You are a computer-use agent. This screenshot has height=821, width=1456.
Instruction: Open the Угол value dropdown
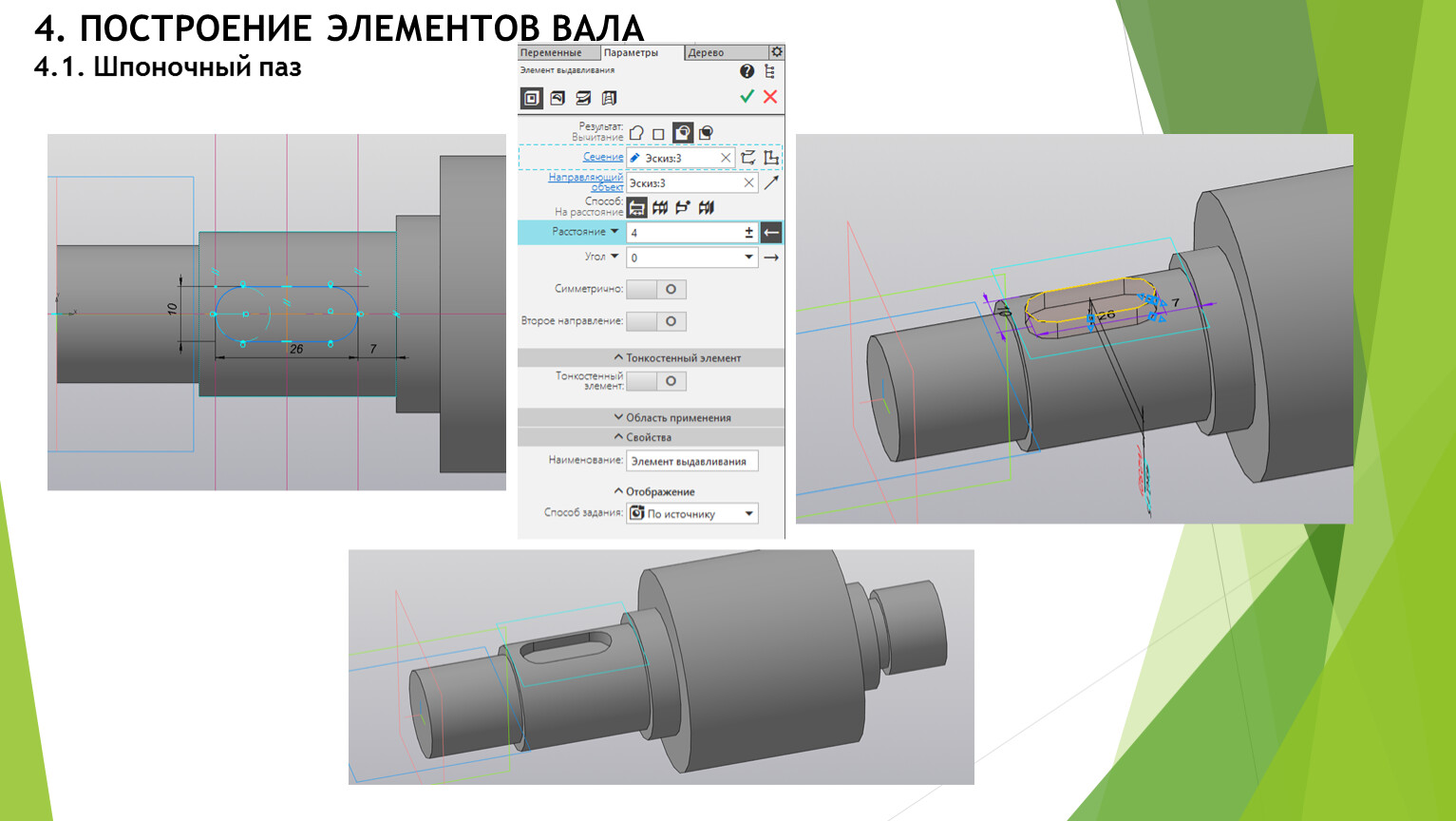click(748, 258)
